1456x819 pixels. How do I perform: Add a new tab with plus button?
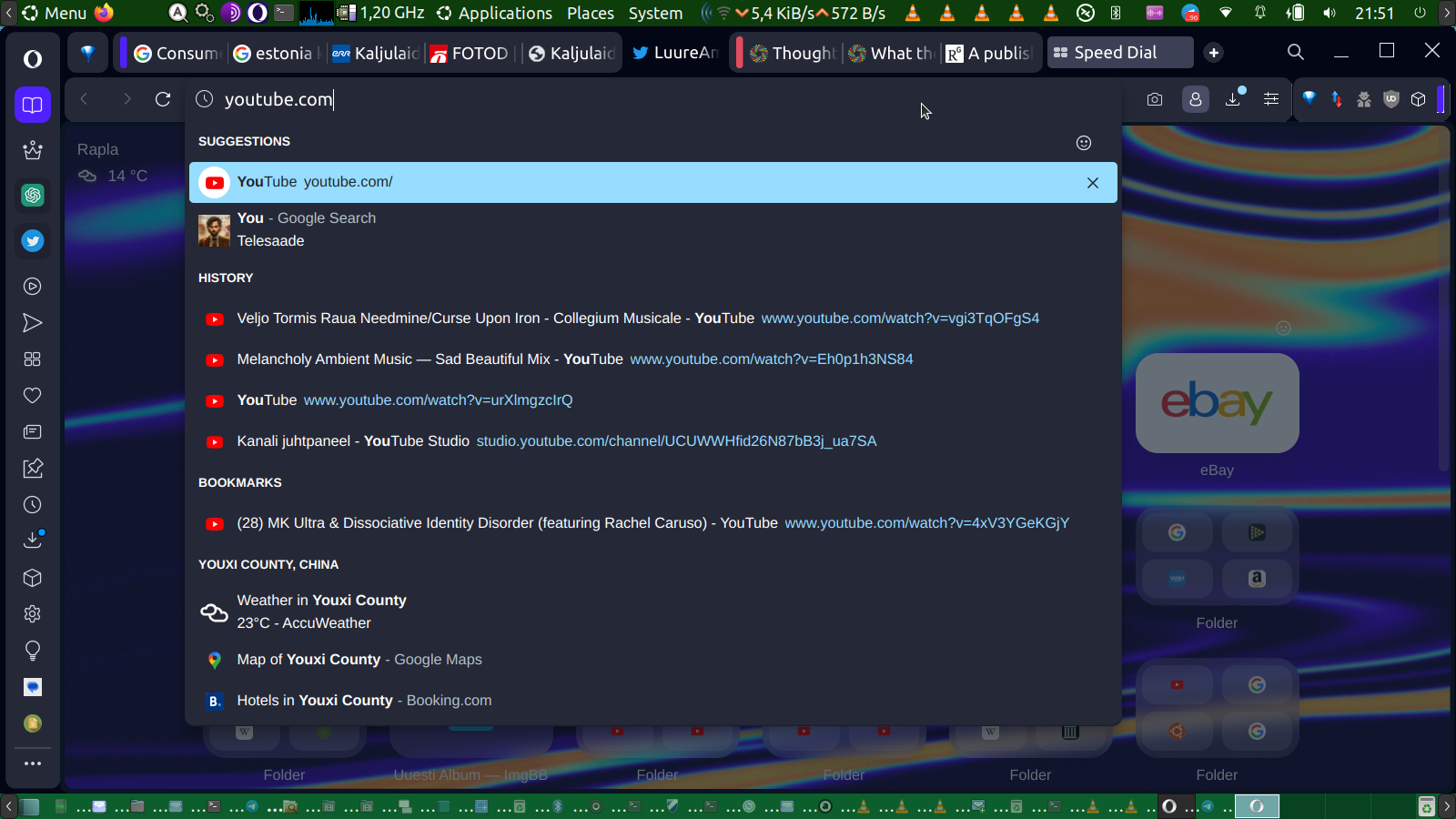click(x=1214, y=53)
